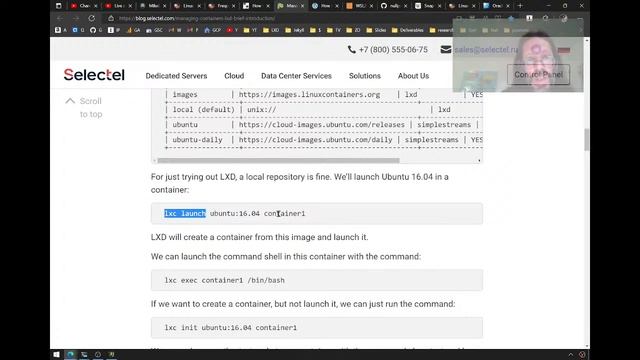640x360 pixels.
Task: Close the 'Snap' tab
Action: (x=440, y=6)
